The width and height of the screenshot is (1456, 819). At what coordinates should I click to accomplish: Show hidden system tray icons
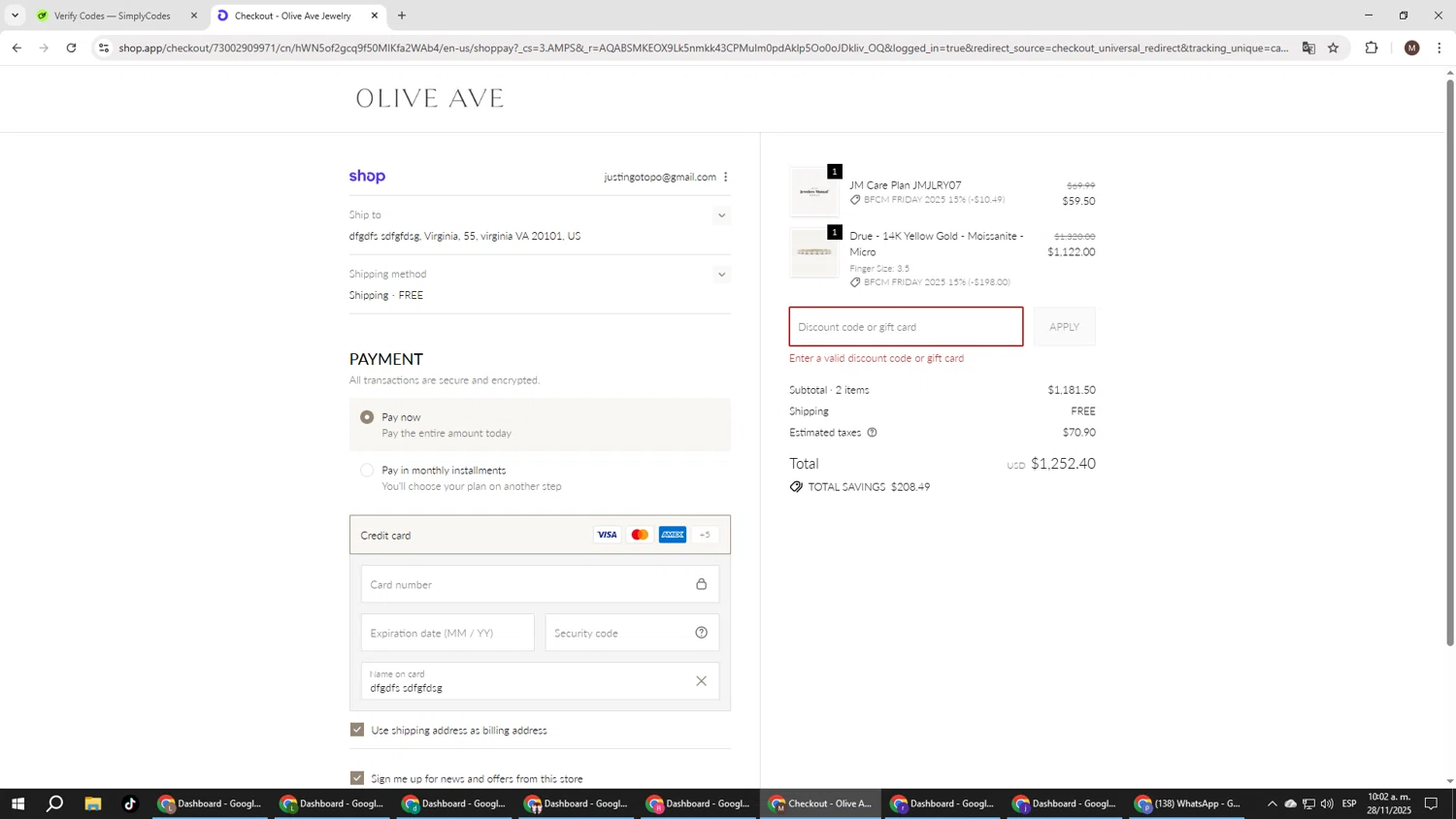click(x=1272, y=803)
